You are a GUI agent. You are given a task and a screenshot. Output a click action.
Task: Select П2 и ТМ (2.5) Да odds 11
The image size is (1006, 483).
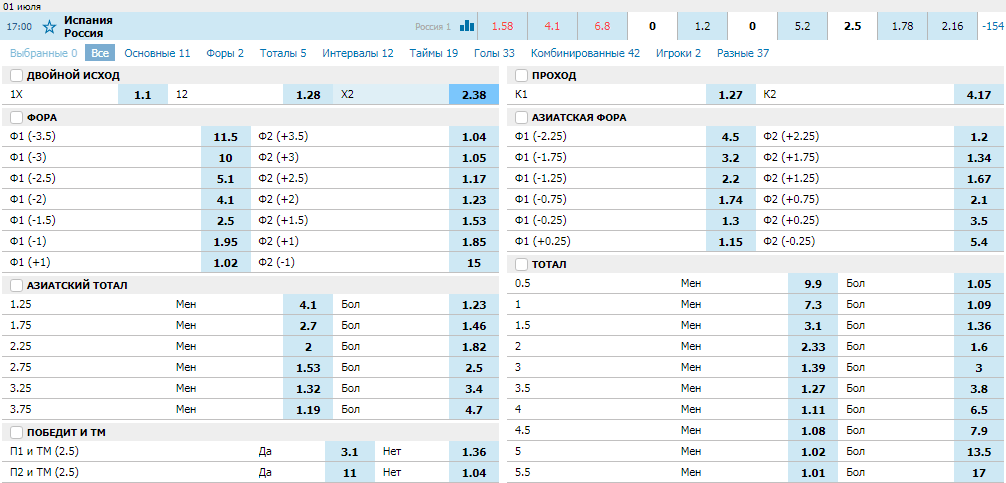tap(350, 473)
